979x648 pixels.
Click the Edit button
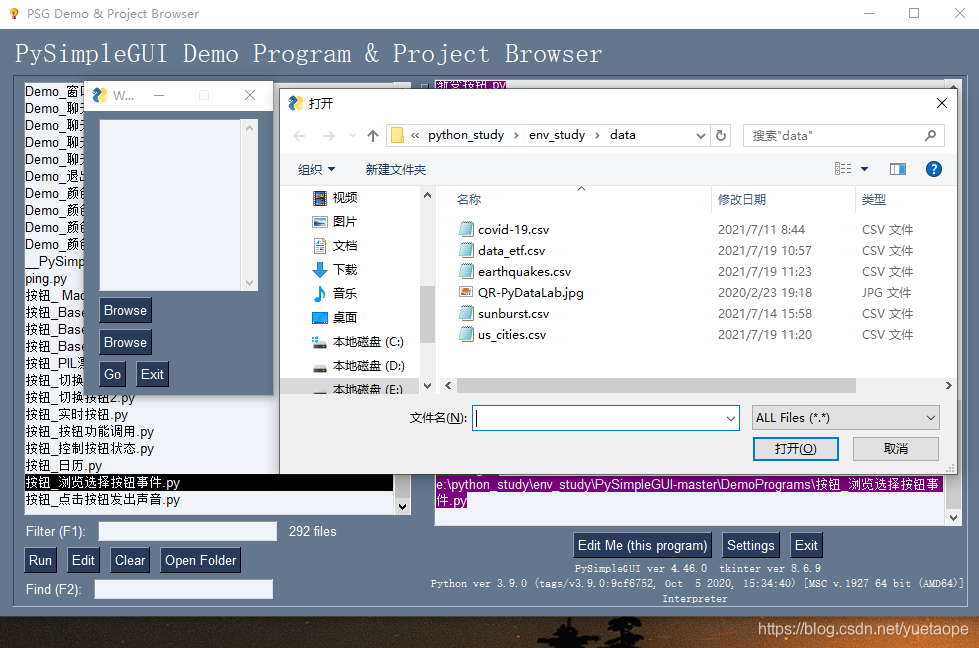[83, 560]
